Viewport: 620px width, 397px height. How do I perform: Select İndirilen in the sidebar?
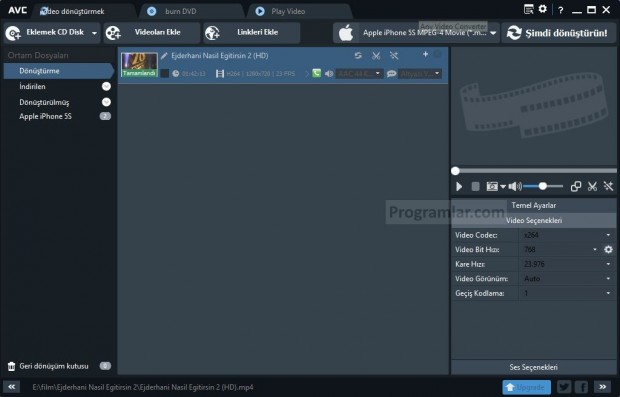(x=32, y=86)
